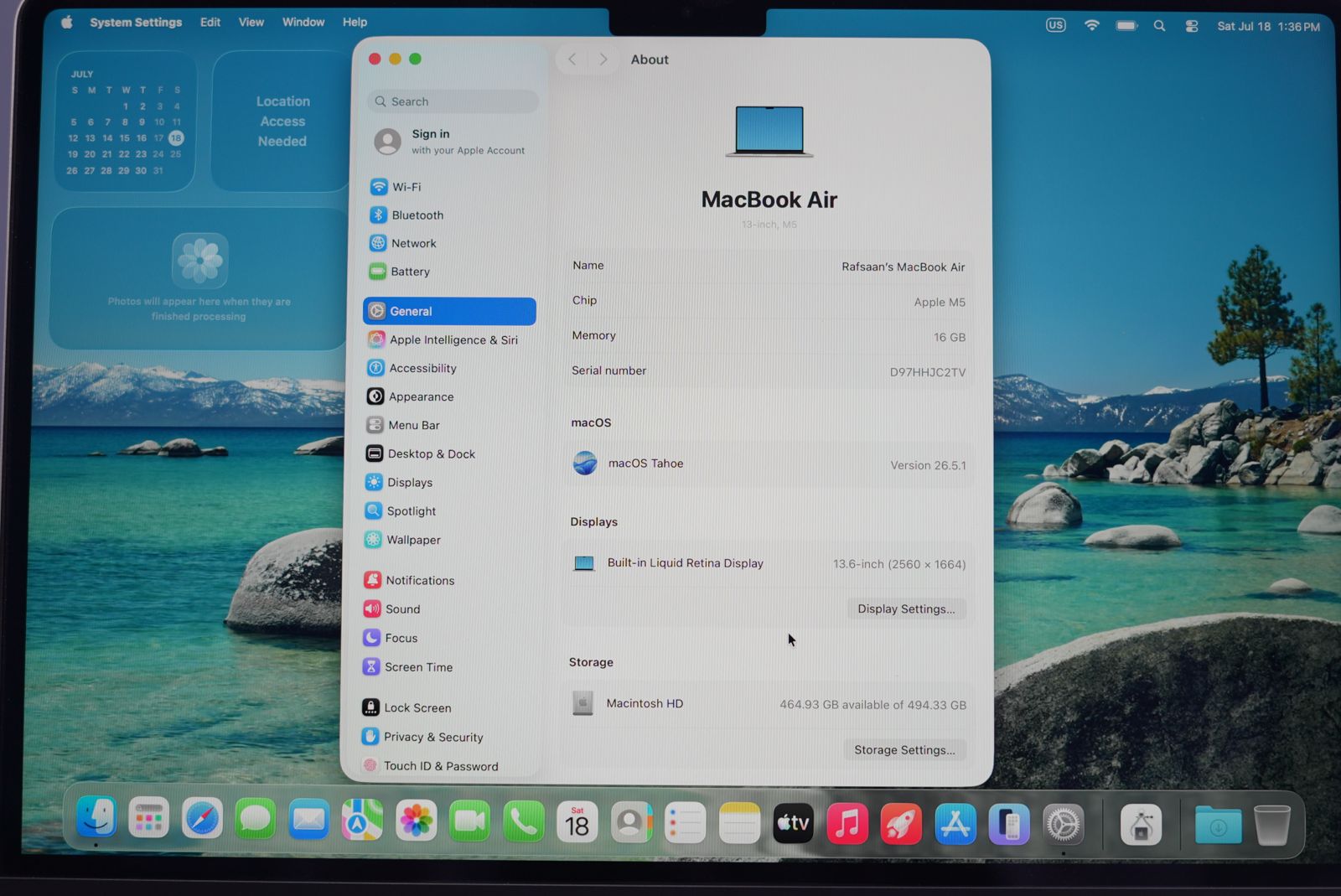Open Finder from the Dock
The image size is (1341, 896).
(x=96, y=818)
